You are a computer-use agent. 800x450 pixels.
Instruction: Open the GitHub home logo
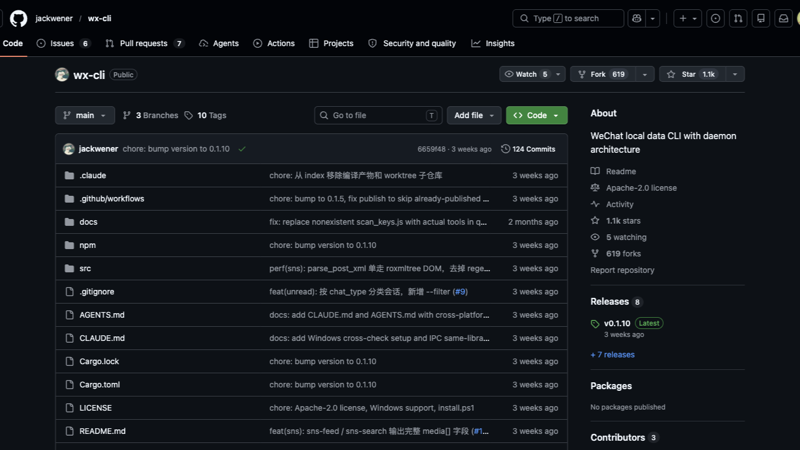tap(18, 18)
